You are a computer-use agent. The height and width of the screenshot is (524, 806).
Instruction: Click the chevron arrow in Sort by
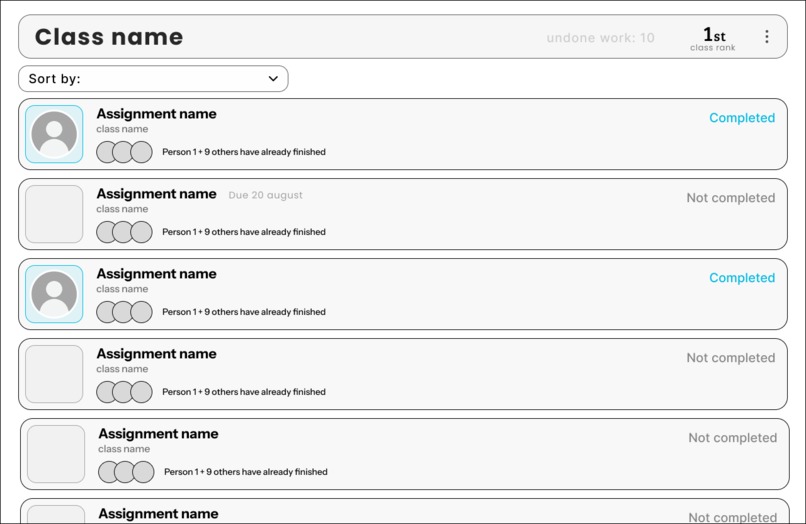point(273,79)
